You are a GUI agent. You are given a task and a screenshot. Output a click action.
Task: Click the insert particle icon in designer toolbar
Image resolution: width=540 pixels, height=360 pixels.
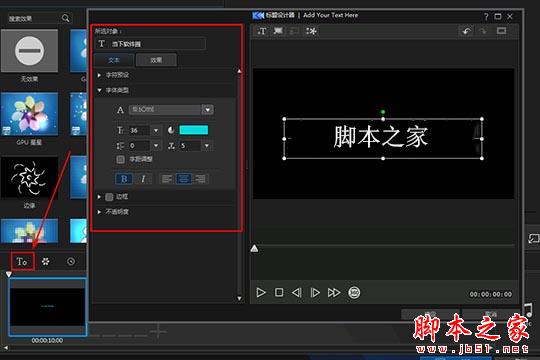coord(311,31)
